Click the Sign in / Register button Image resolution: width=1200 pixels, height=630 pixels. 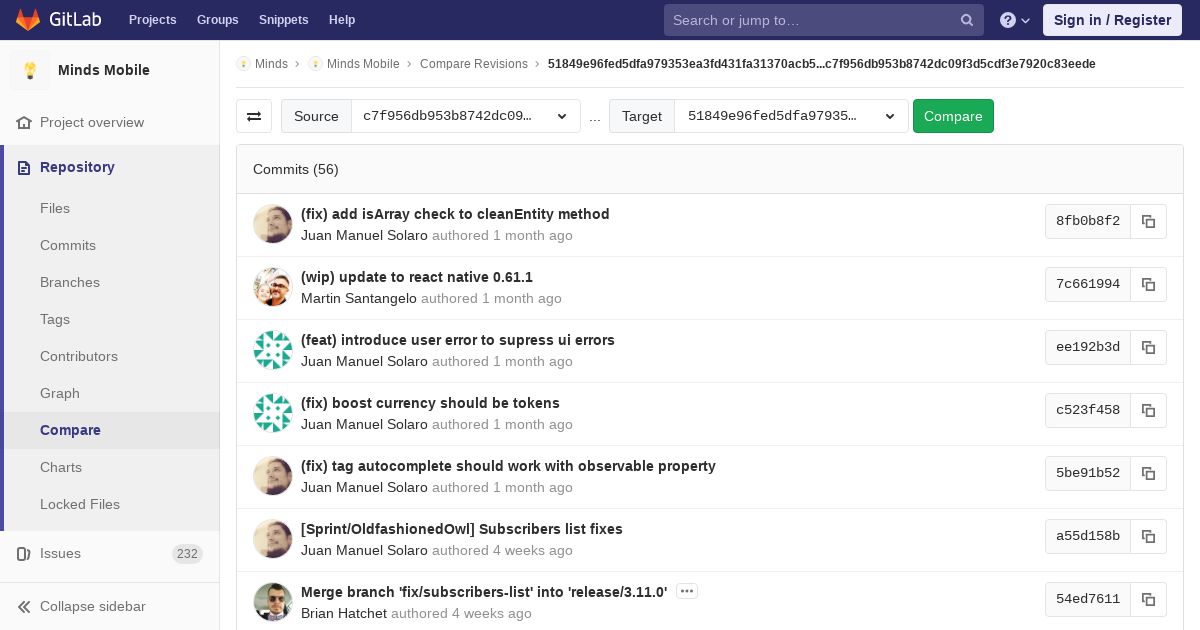point(1112,20)
